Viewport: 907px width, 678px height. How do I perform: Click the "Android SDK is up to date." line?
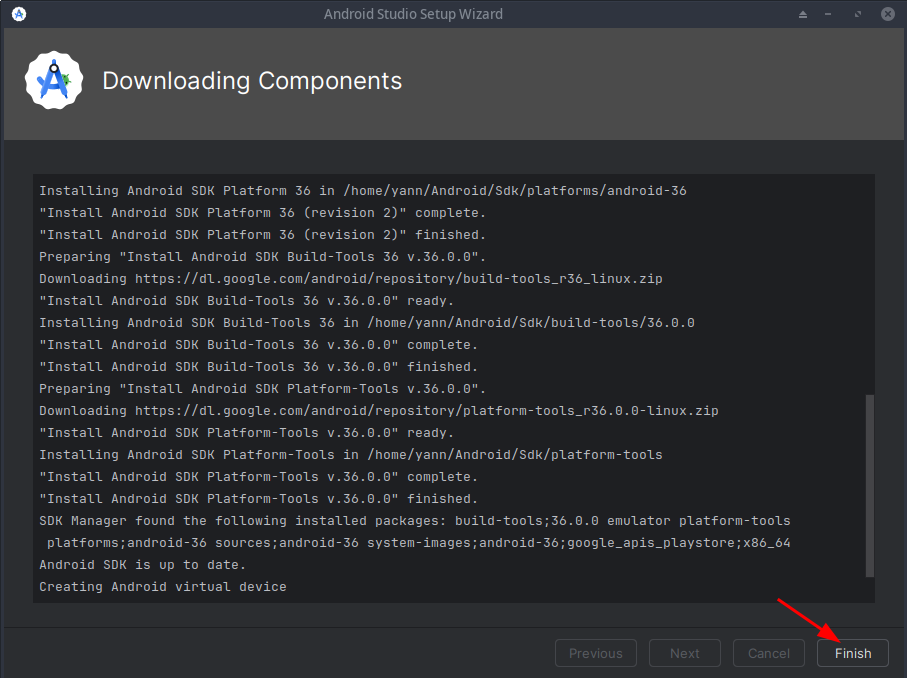click(x=142, y=565)
